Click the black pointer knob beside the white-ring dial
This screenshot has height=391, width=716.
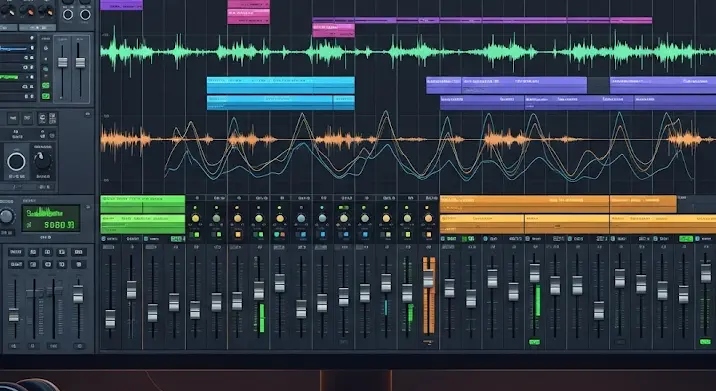click(43, 161)
